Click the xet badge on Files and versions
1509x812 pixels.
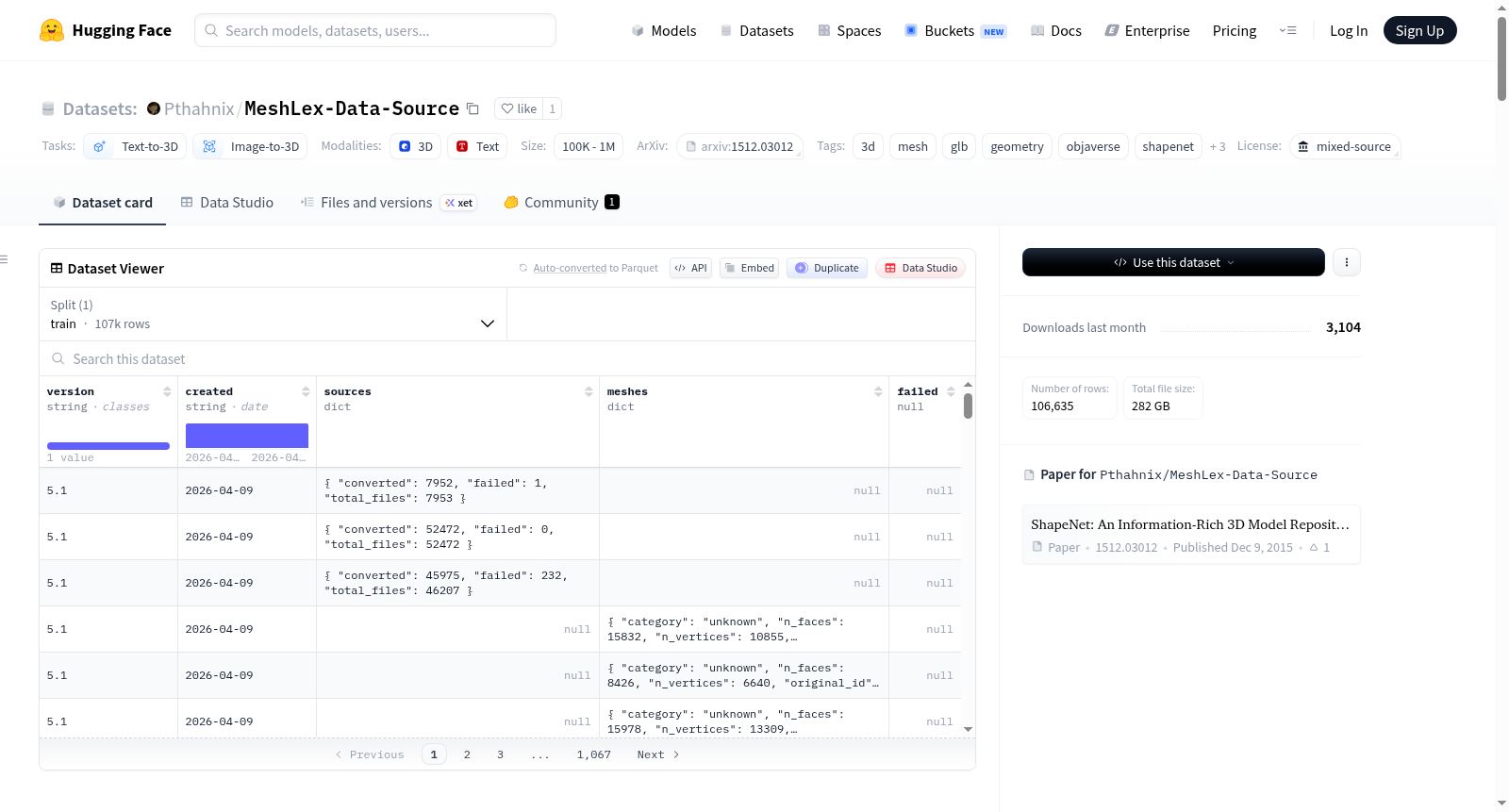459,203
